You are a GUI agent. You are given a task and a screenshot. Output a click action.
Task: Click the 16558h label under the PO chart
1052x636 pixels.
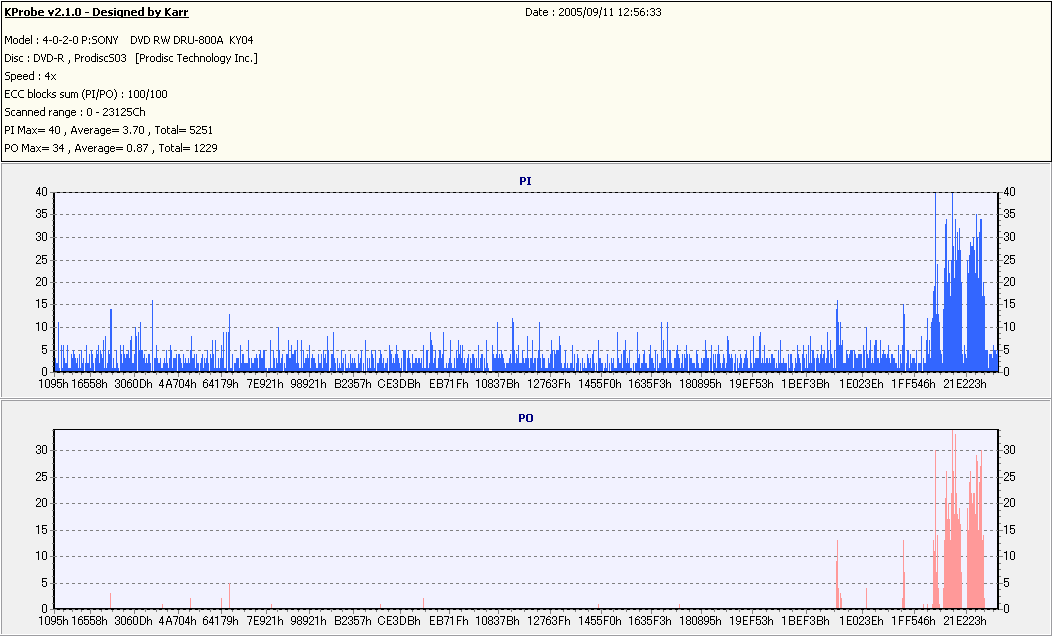(x=89, y=621)
